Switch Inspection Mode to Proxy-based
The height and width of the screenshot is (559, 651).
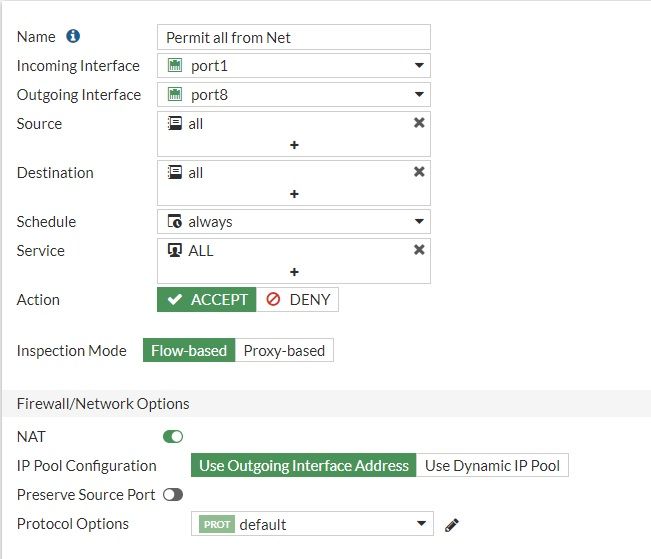pyautogui.click(x=284, y=351)
